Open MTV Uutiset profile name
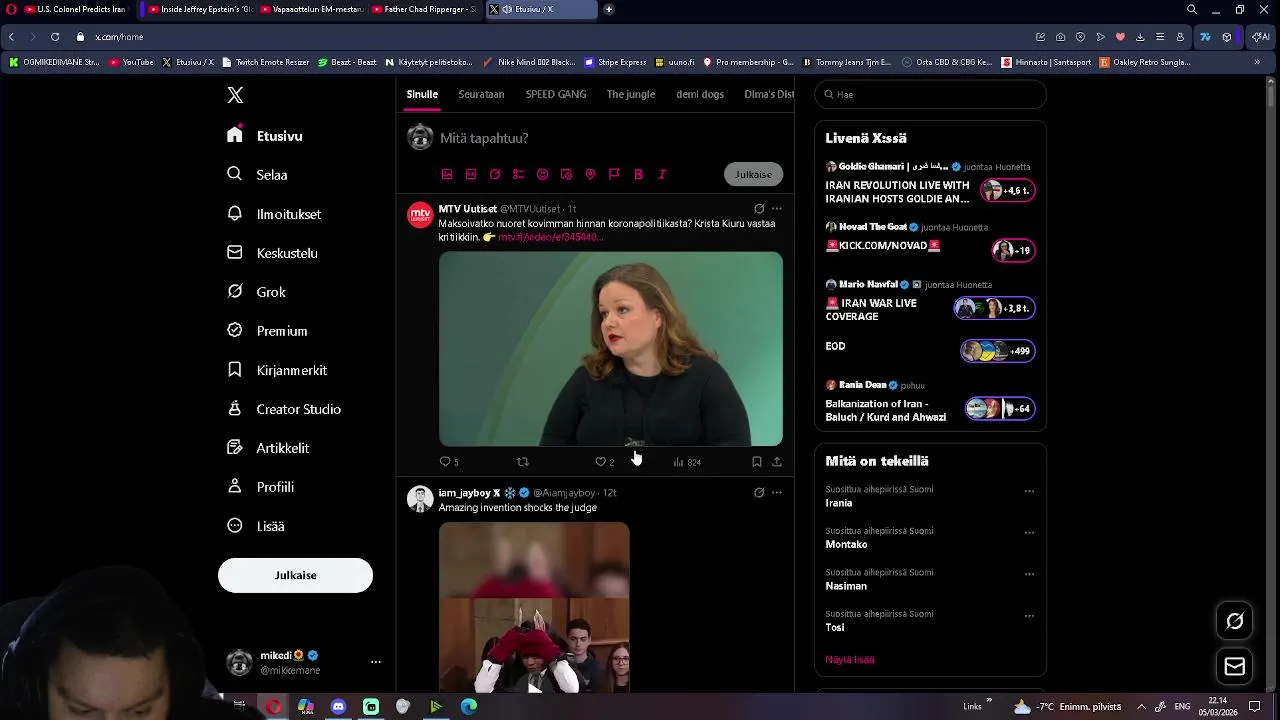Viewport: 1280px width, 720px height. click(467, 209)
